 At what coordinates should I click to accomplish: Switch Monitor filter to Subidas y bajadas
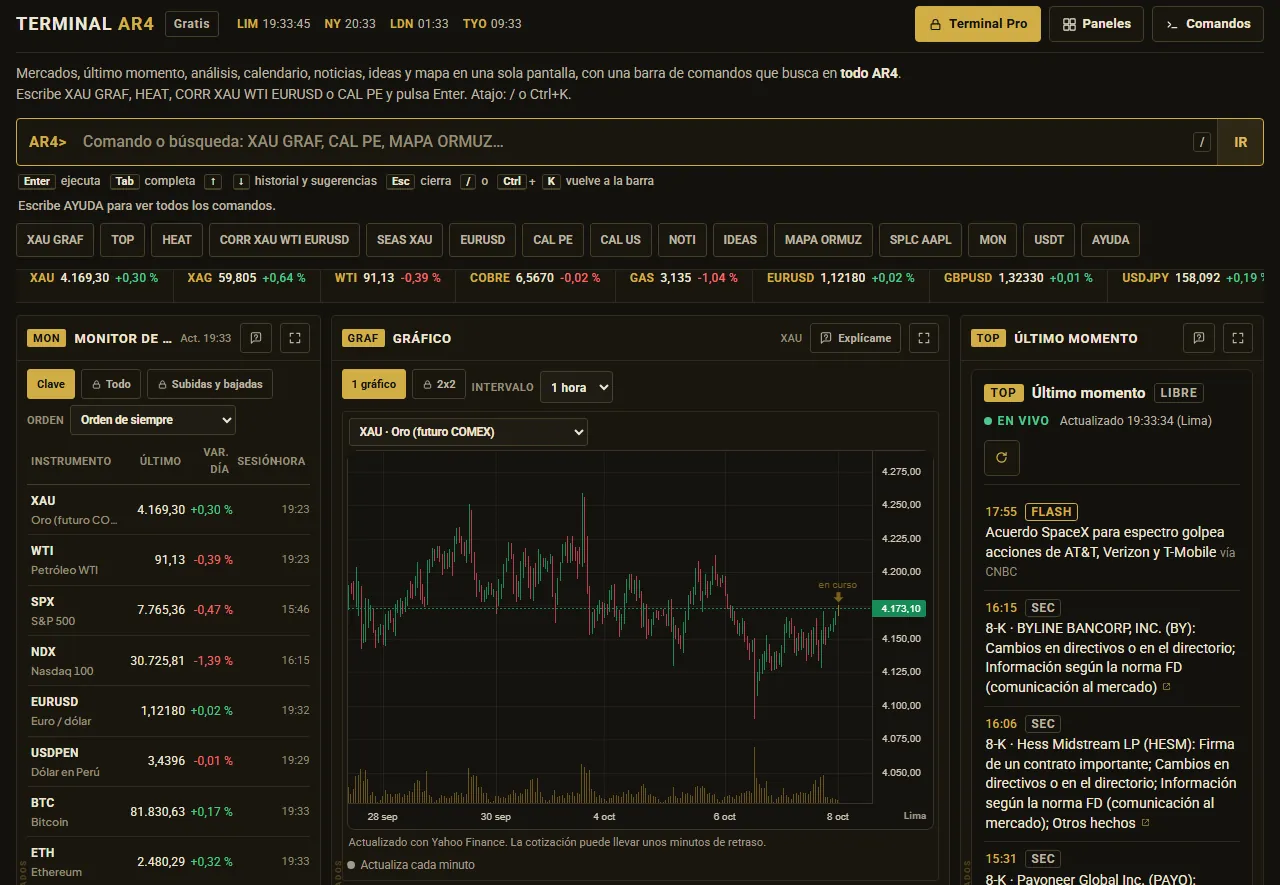coord(210,384)
